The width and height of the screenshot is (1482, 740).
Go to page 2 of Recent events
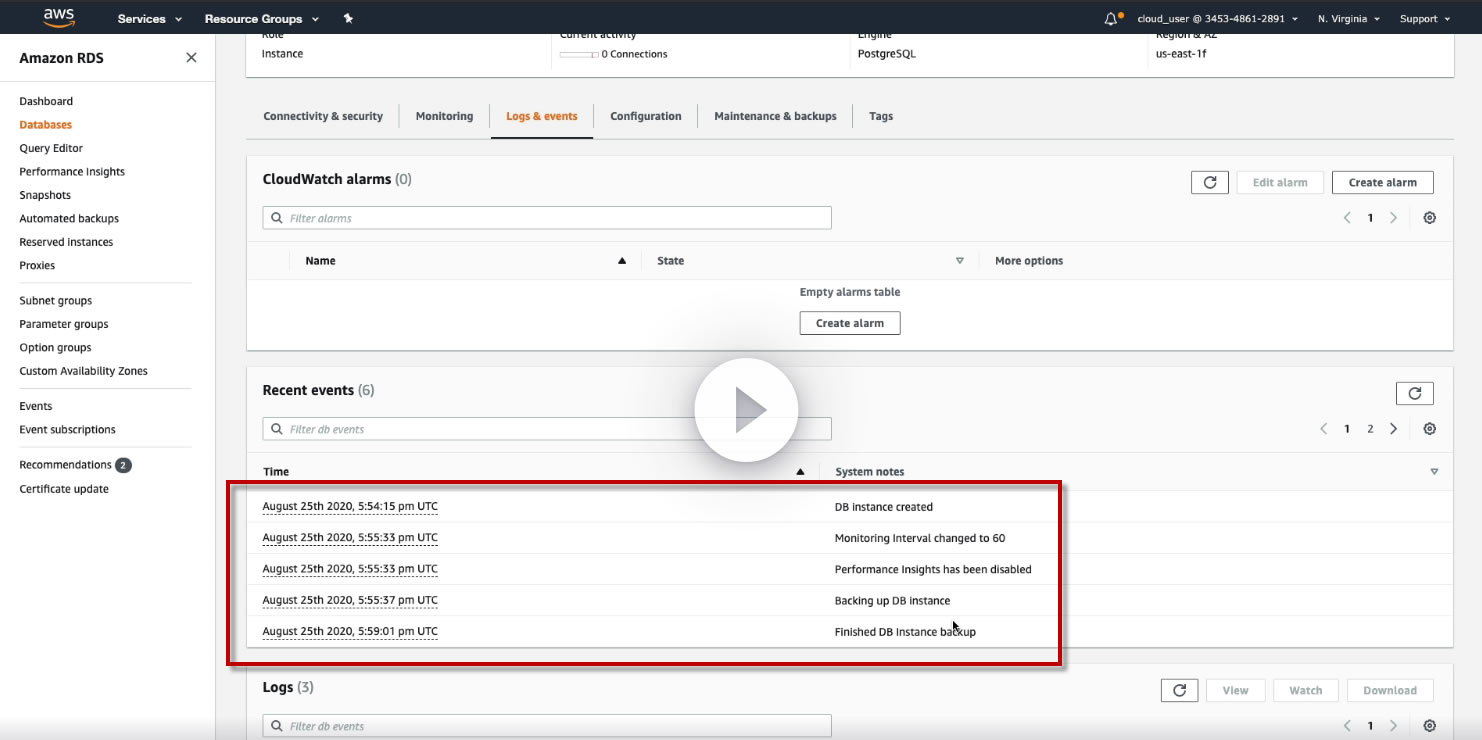[x=1370, y=429]
